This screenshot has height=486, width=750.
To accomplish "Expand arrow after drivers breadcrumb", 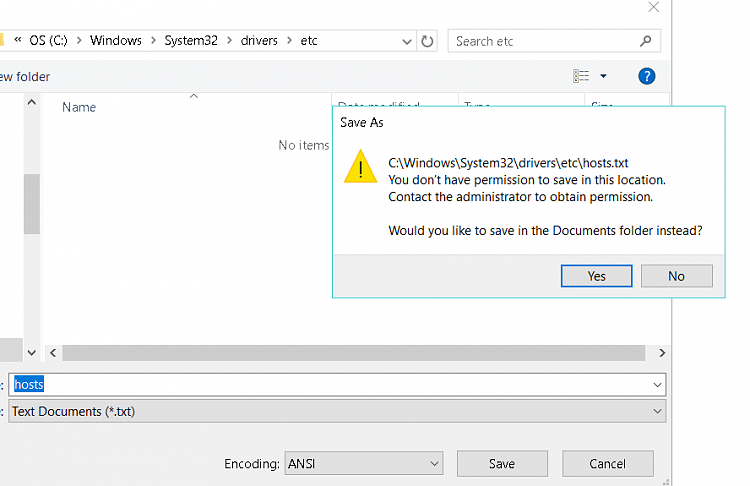I will [x=289, y=41].
